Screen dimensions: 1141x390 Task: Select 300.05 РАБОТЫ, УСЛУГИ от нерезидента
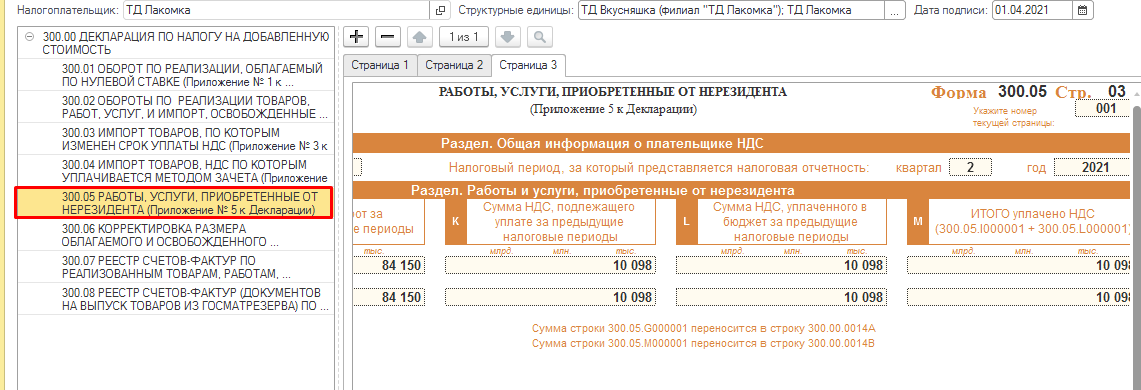(174, 203)
